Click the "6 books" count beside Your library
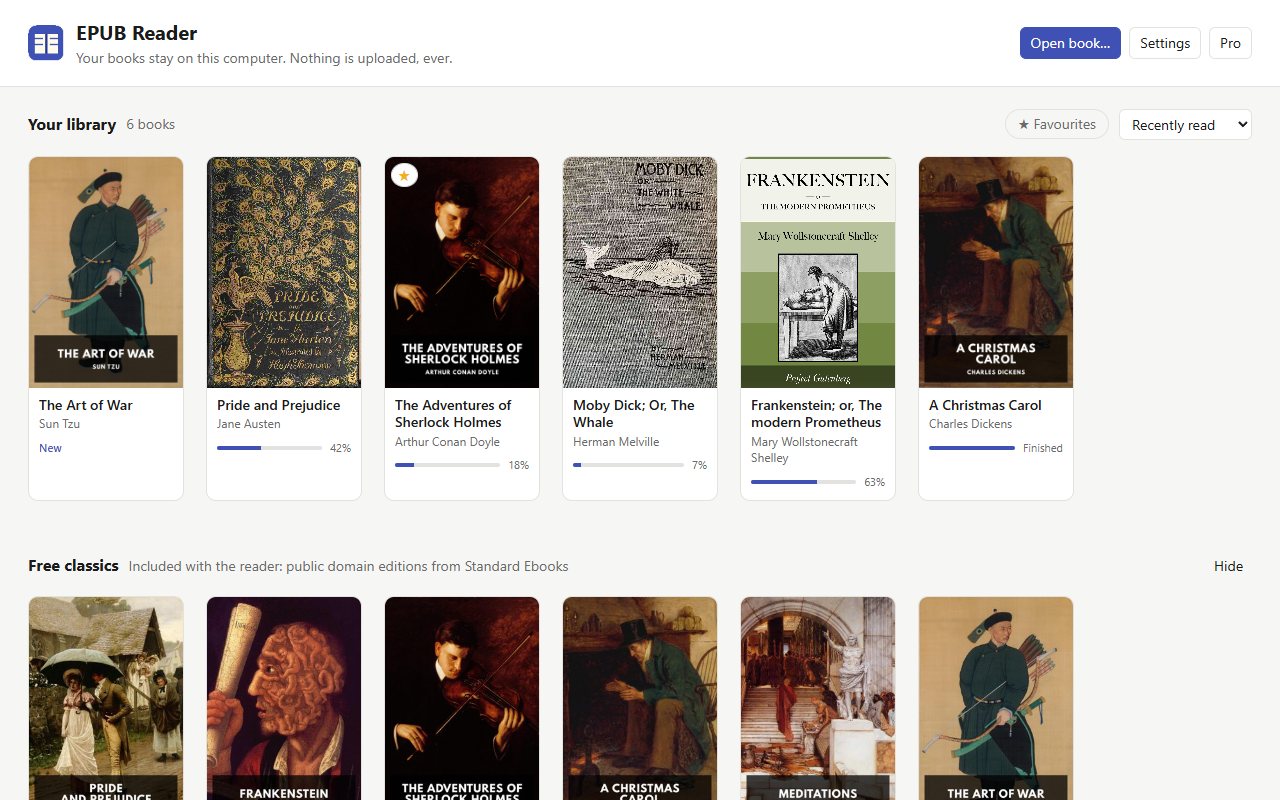Viewport: 1280px width, 800px height. click(150, 124)
